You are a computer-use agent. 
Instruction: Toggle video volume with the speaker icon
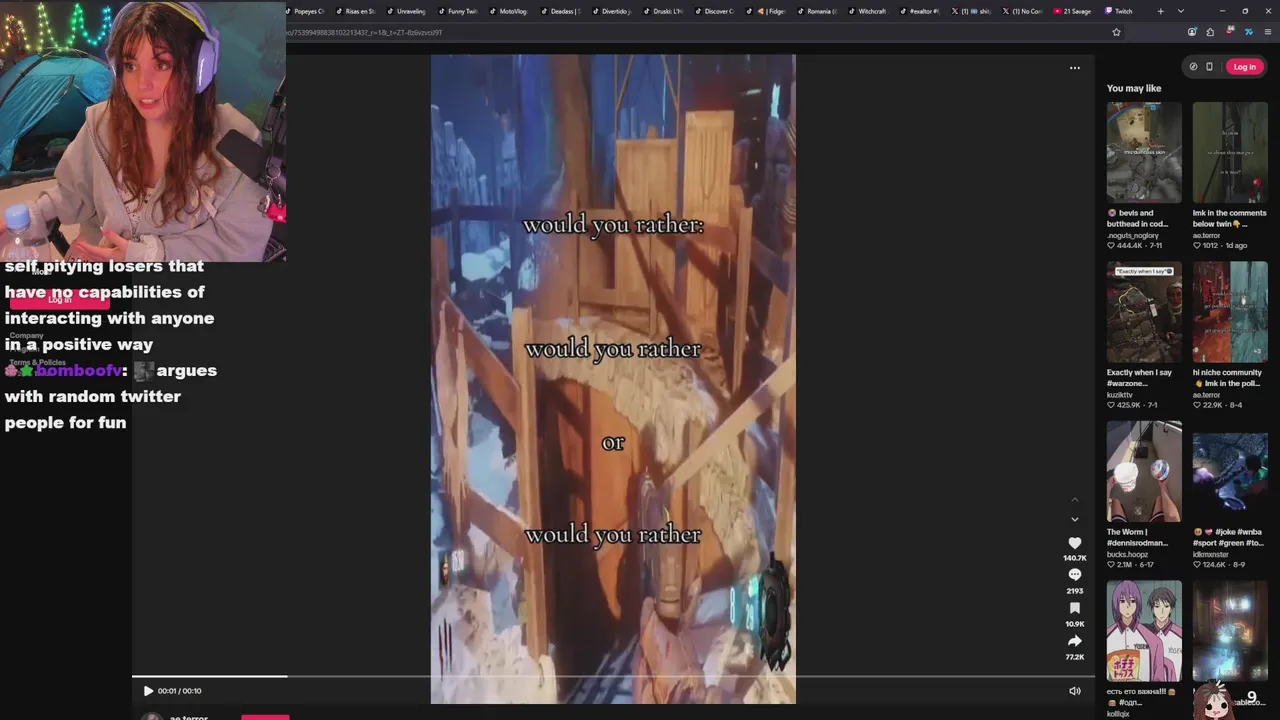(1075, 691)
